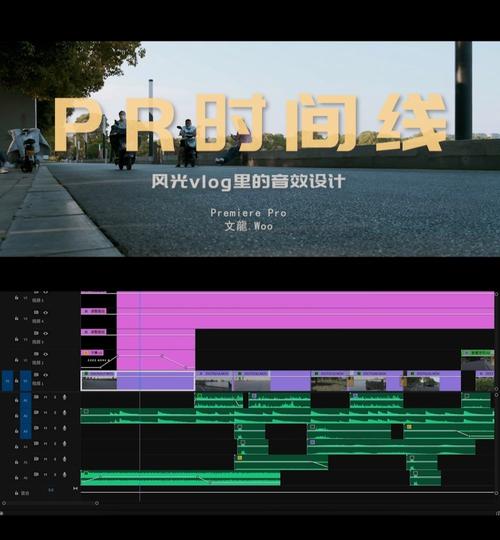Select the first audio clip on track A1
This screenshot has width=500, height=540.
pyautogui.click(x=219, y=400)
